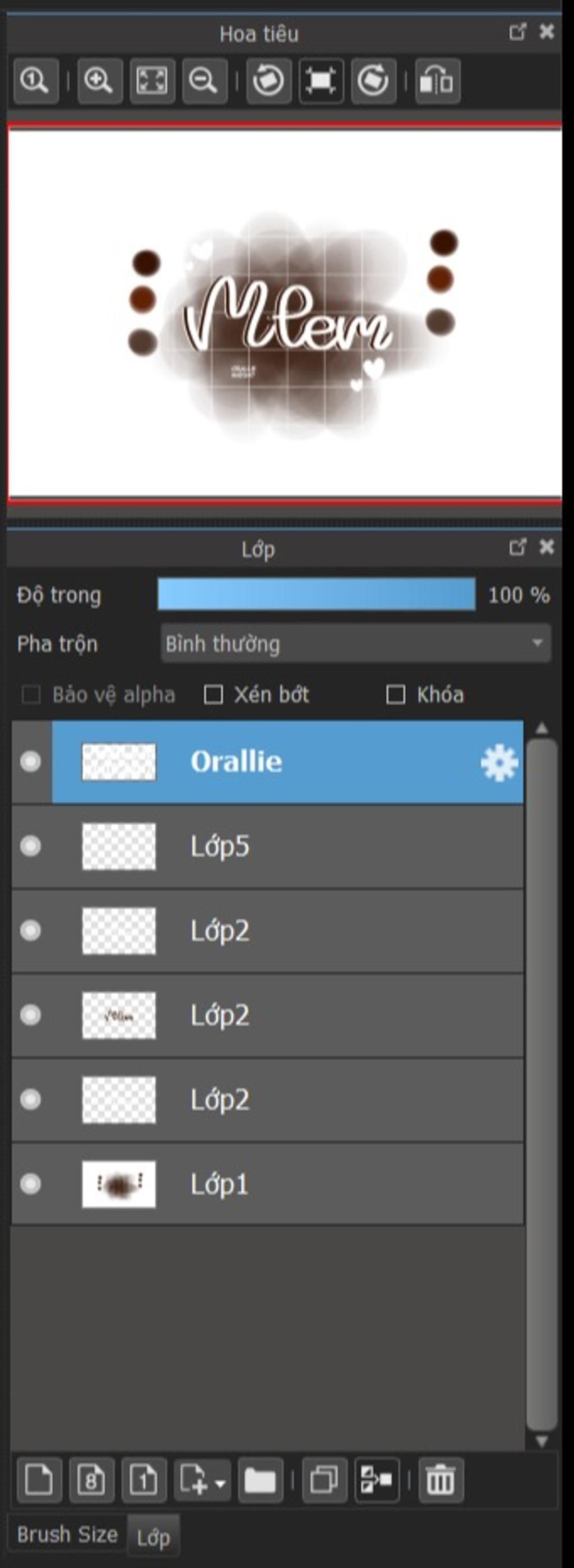This screenshot has height=1568, width=574.
Task: Reset navigator zoom to 100%
Action: tap(35, 81)
